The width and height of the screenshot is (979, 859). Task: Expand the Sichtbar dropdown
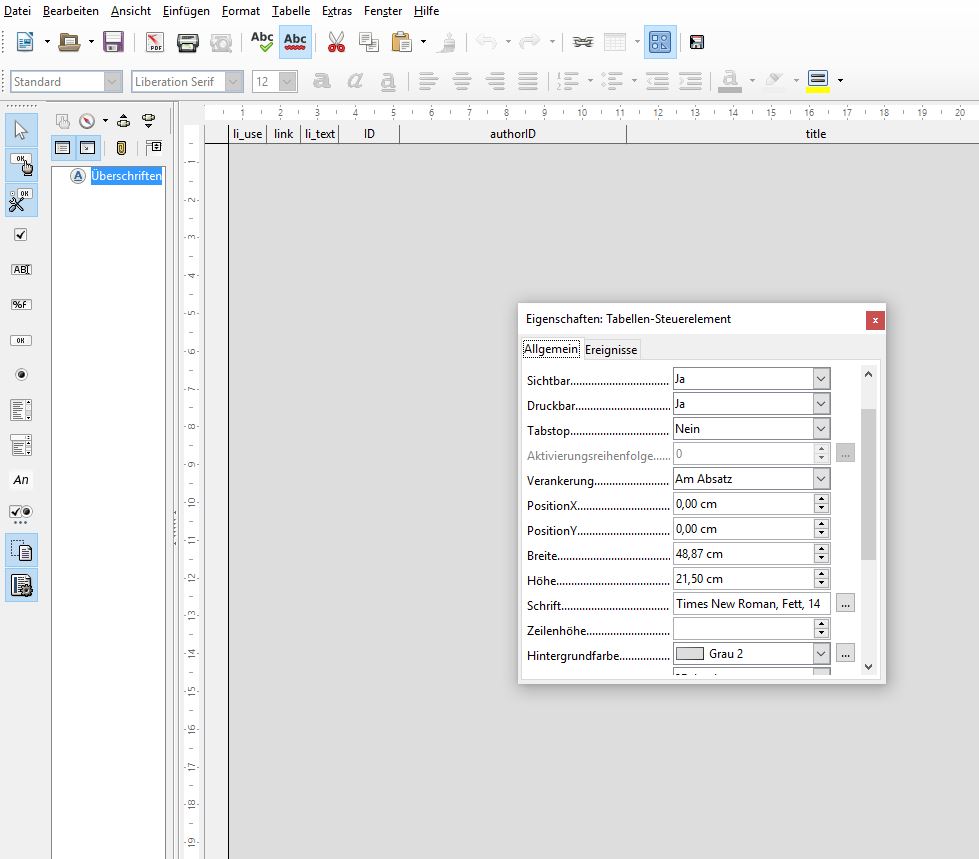pos(821,379)
